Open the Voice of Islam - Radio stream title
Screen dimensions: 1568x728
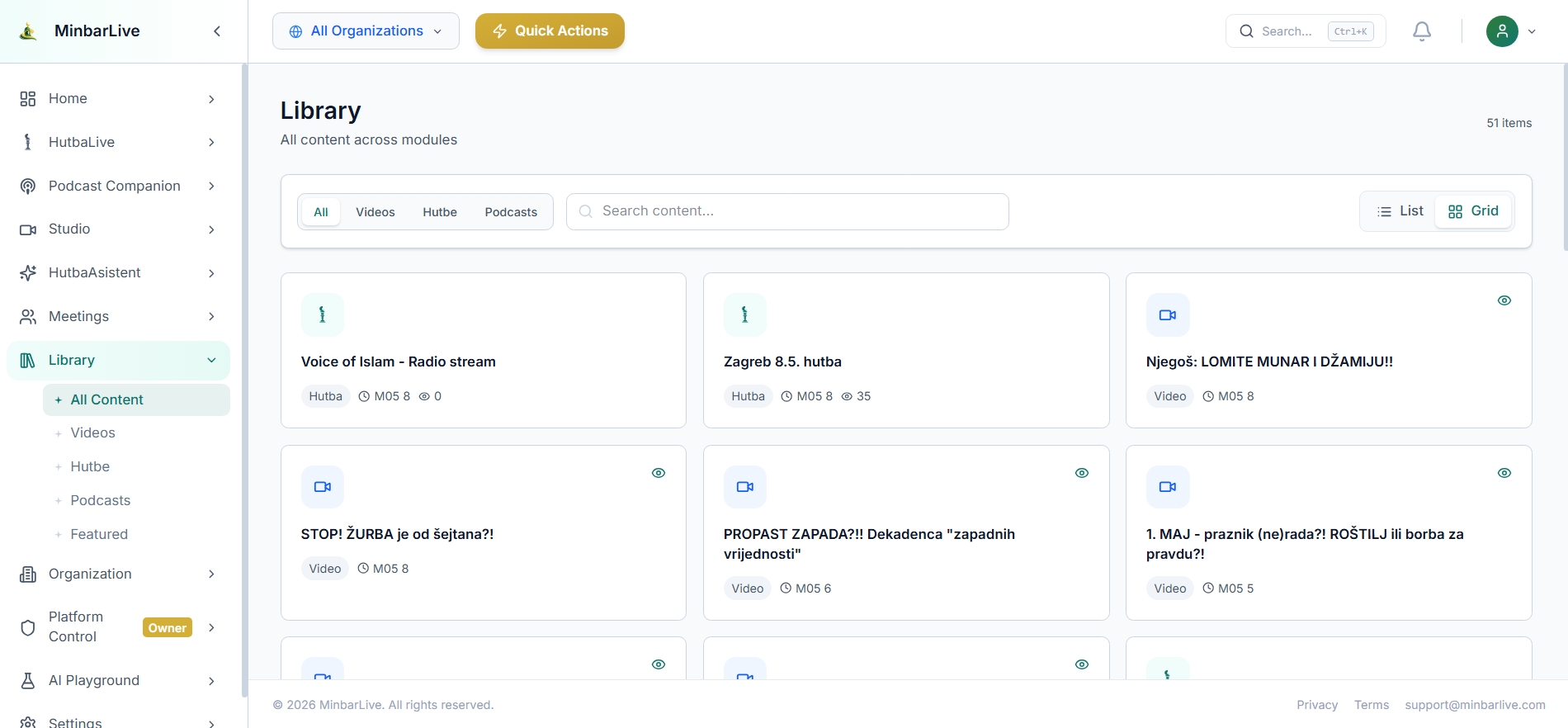(x=399, y=362)
